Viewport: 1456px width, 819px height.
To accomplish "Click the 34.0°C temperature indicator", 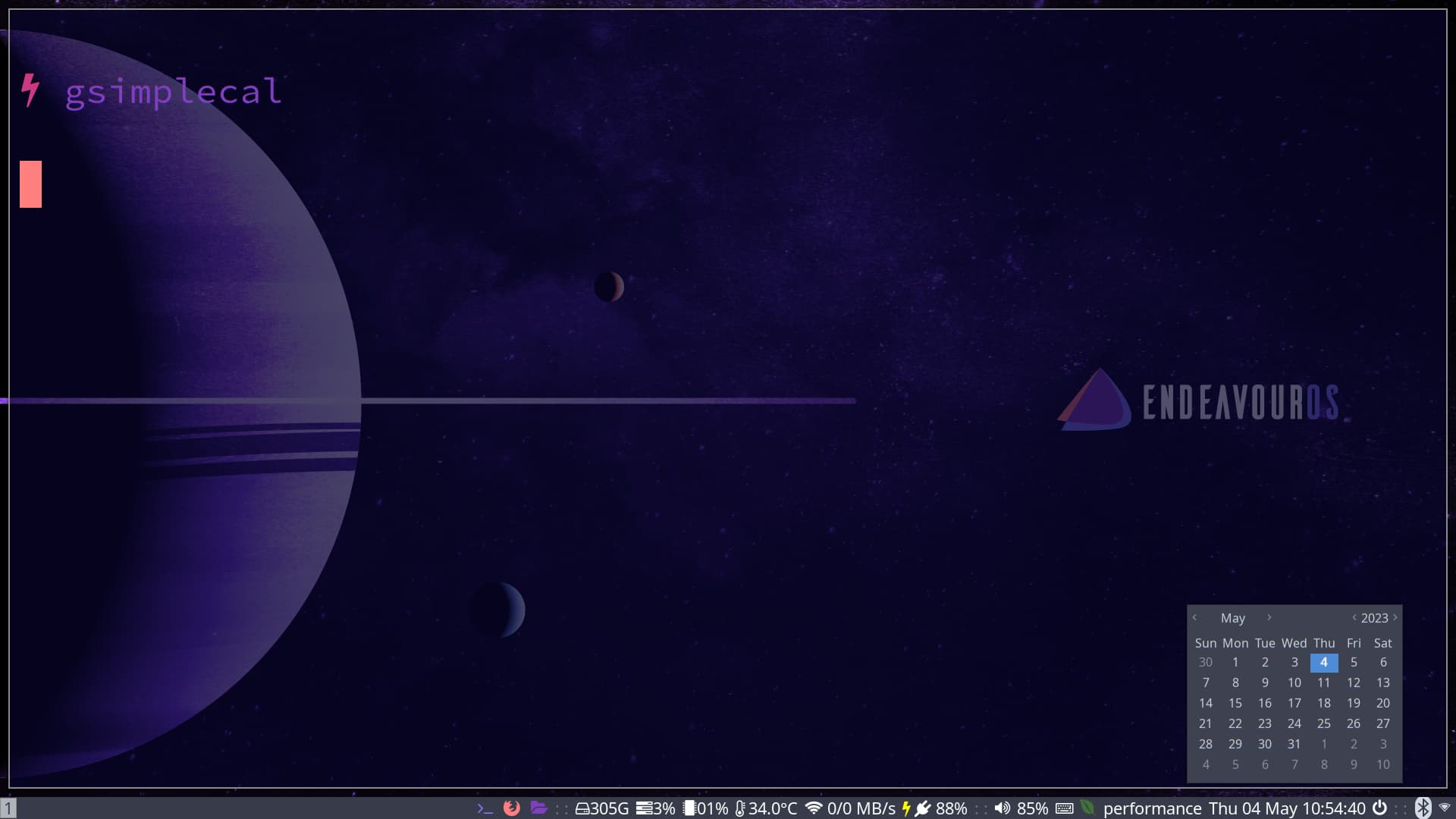I will coord(766,808).
